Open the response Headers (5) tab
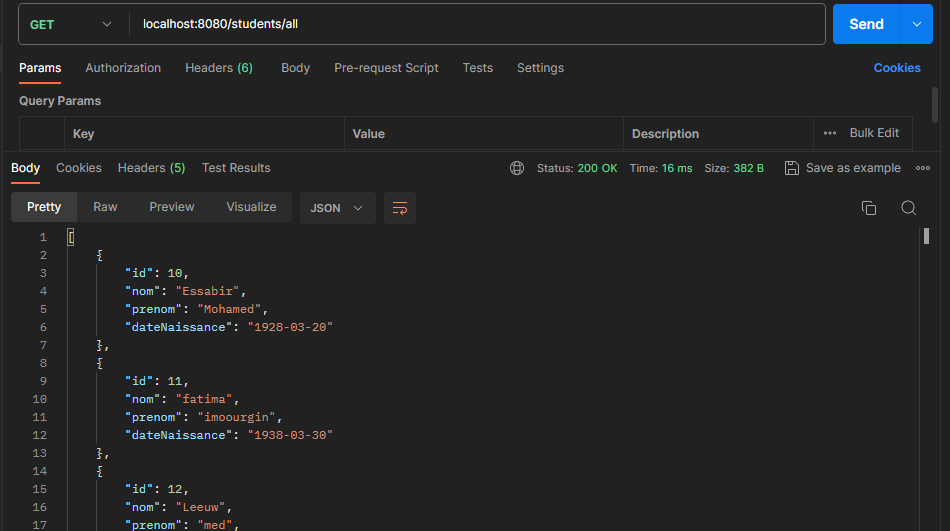 point(151,168)
